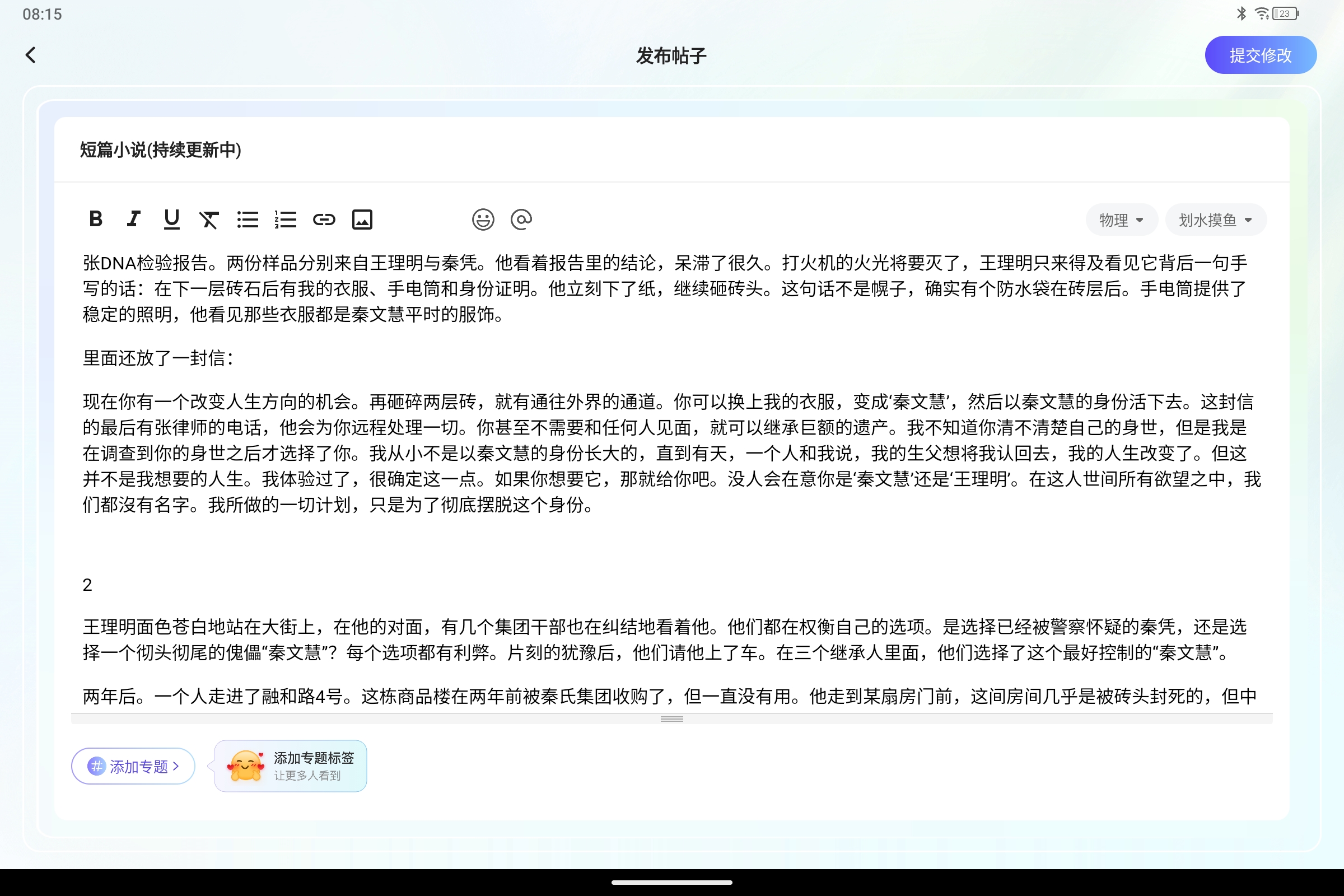
Task: Toggle bold formatting
Action: 96,219
